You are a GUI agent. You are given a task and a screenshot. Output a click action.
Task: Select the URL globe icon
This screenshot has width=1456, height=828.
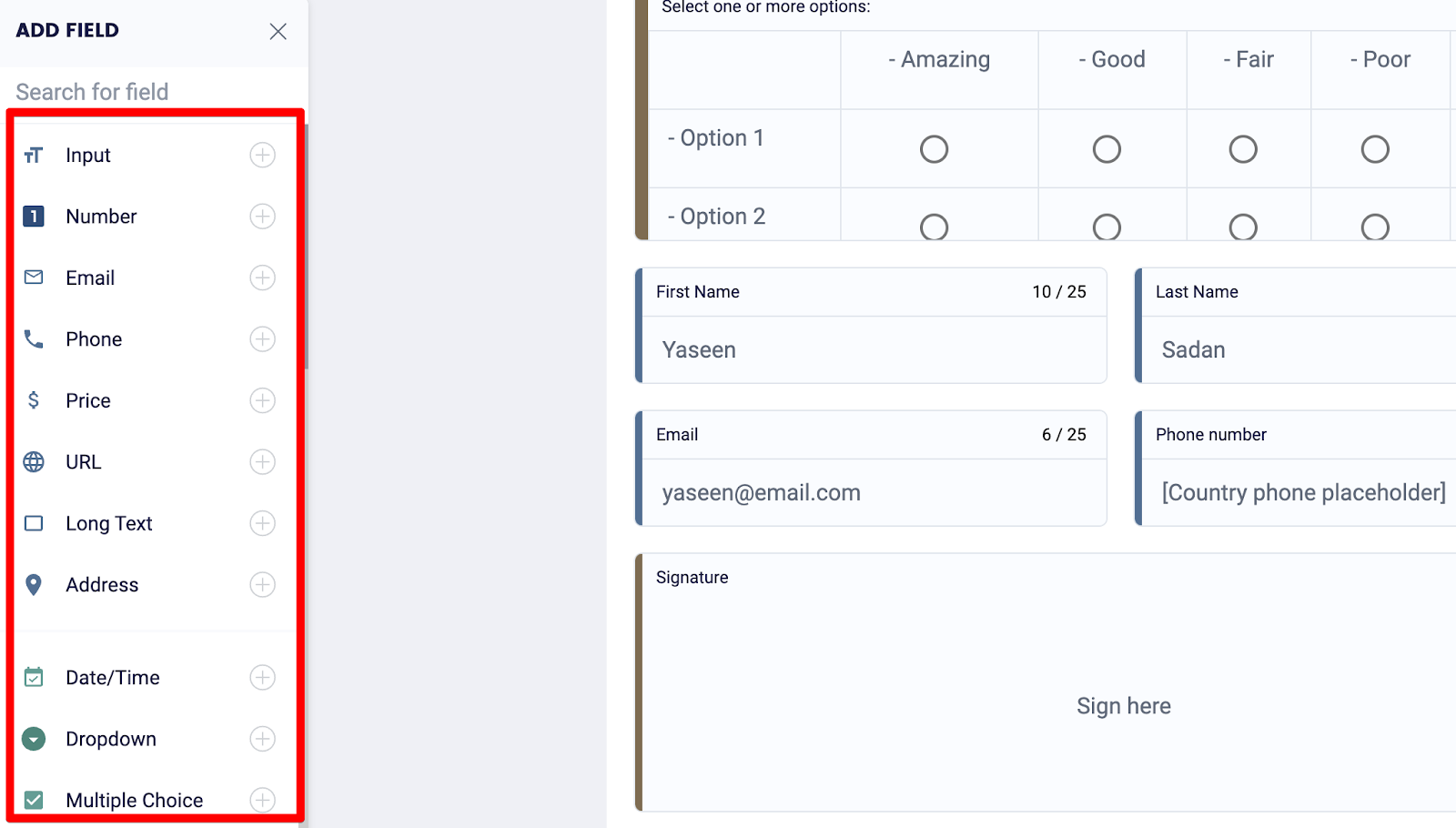33,461
